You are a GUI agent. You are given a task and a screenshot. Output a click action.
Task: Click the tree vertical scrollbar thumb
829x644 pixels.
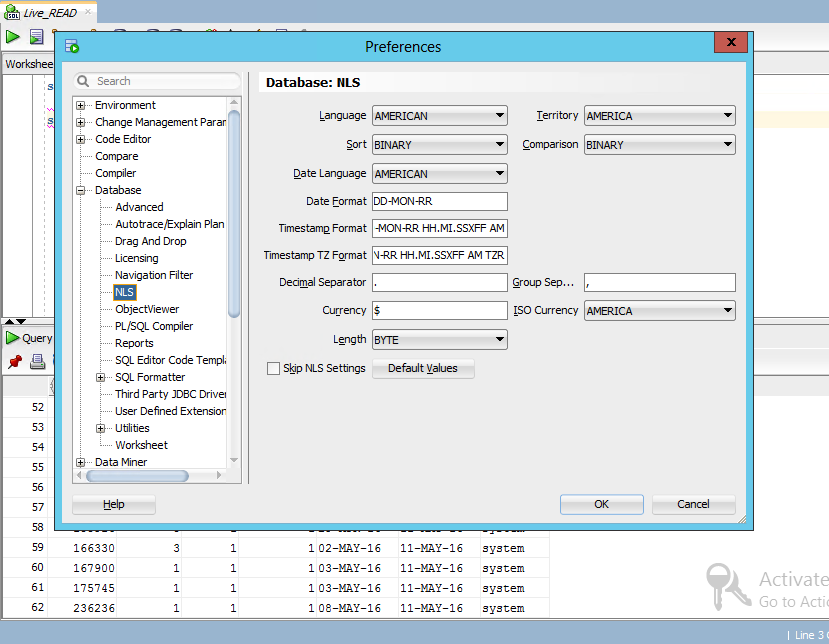tap(234, 214)
